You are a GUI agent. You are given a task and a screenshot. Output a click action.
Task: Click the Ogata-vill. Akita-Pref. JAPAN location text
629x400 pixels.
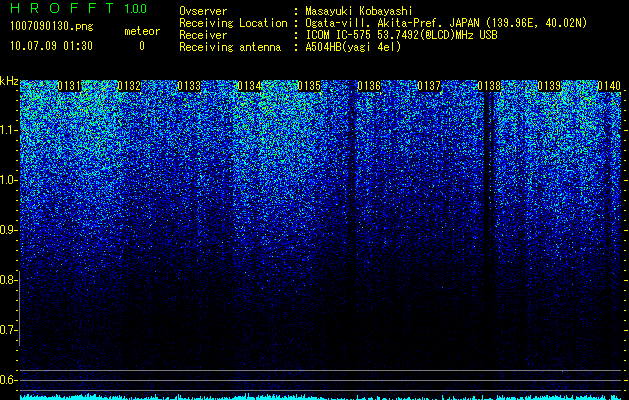(x=446, y=23)
